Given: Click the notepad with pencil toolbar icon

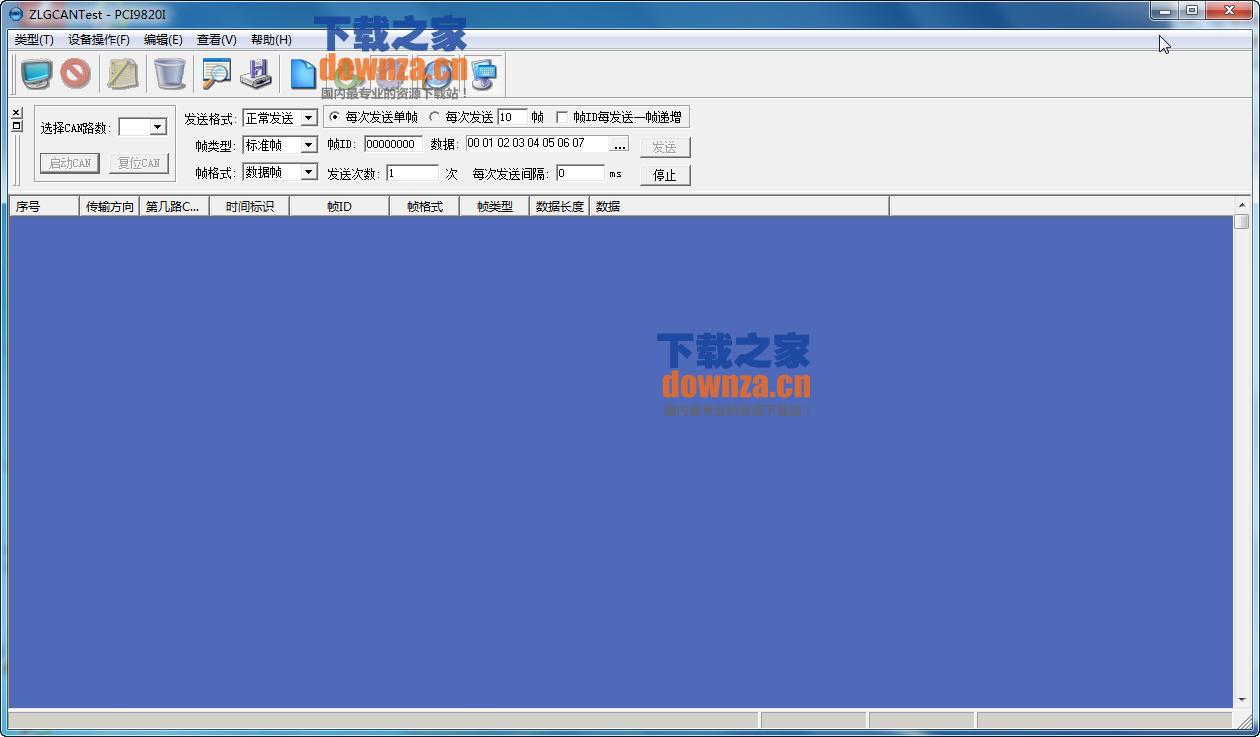Looking at the screenshot, I should coord(123,74).
